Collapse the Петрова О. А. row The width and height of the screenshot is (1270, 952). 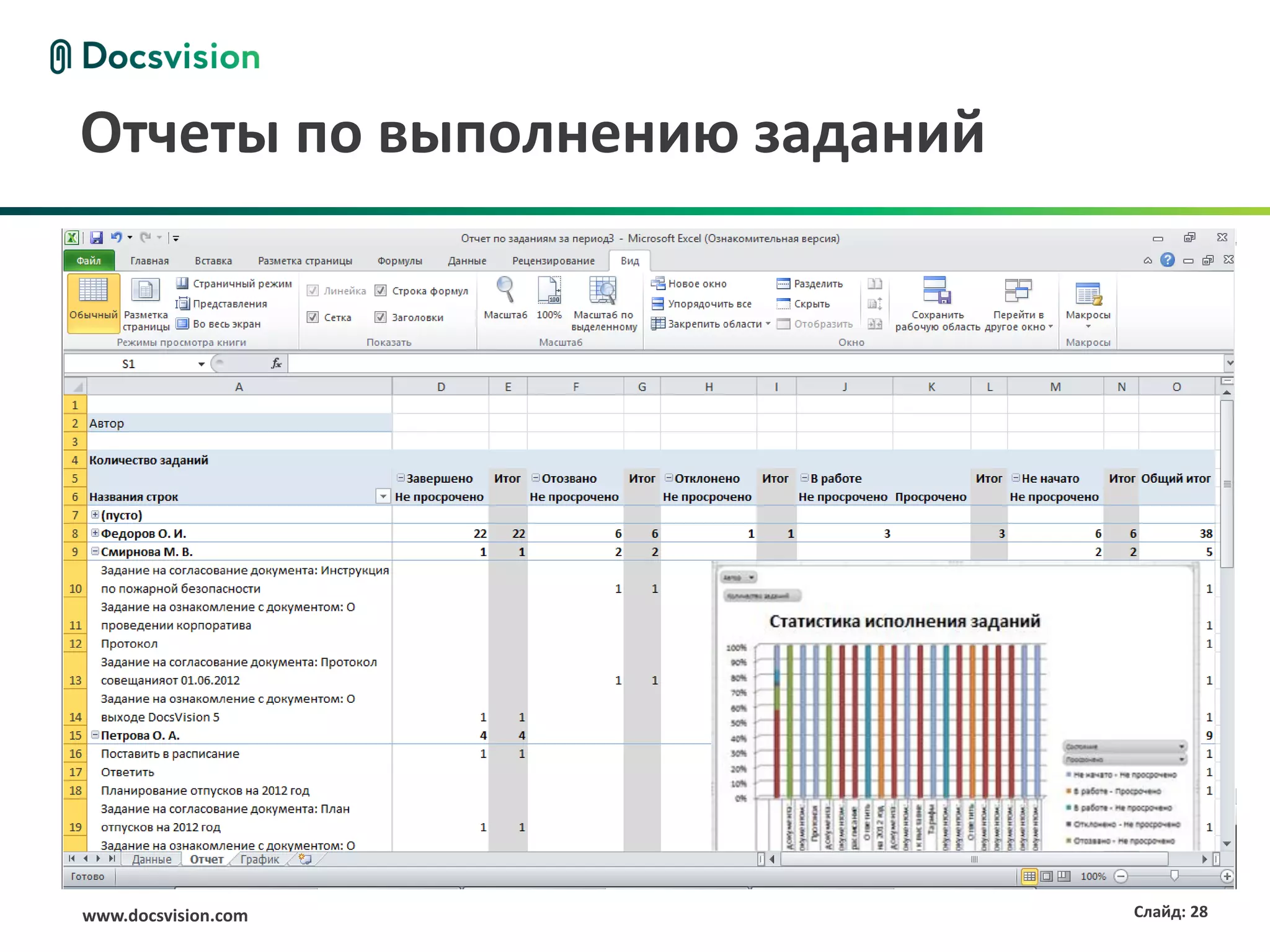point(95,734)
